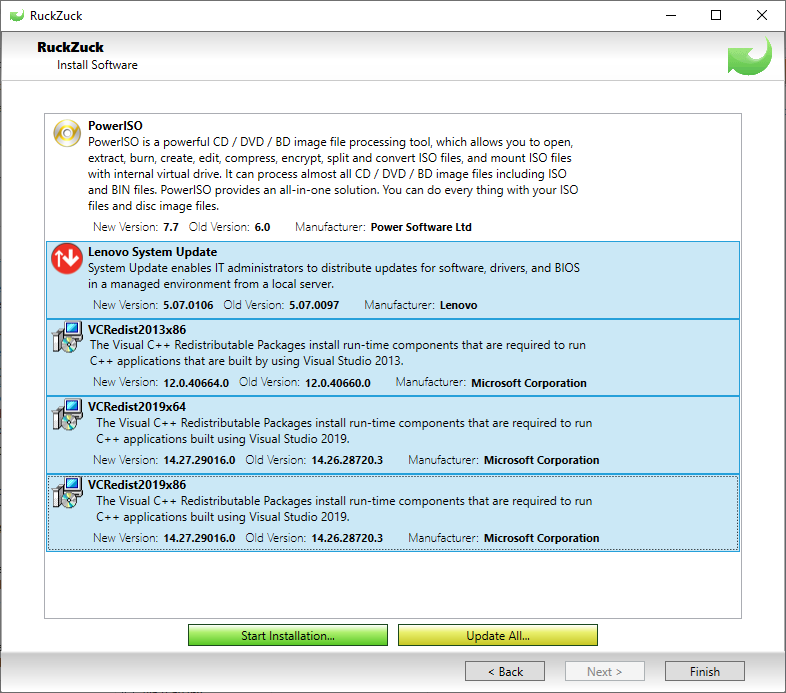Click the Lenovo System Update red icon
Viewport: 786px width, 693px height.
67,259
